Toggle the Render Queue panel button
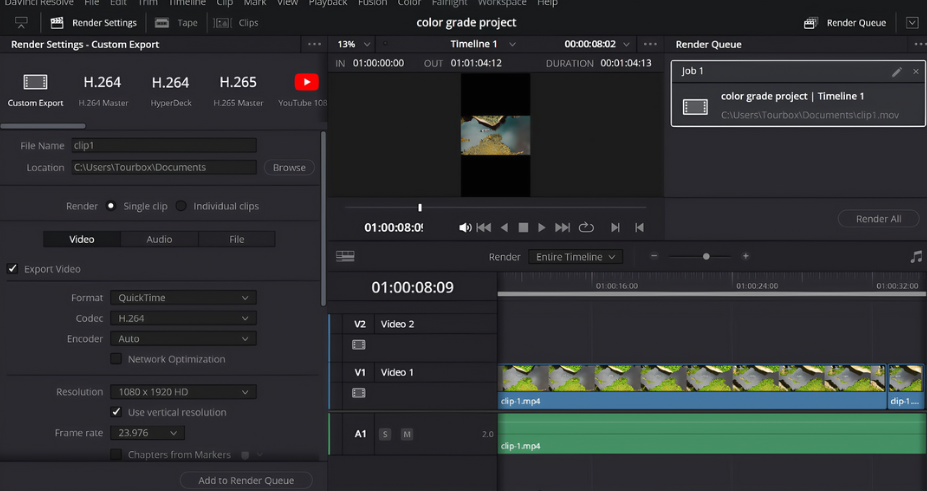 [x=845, y=23]
